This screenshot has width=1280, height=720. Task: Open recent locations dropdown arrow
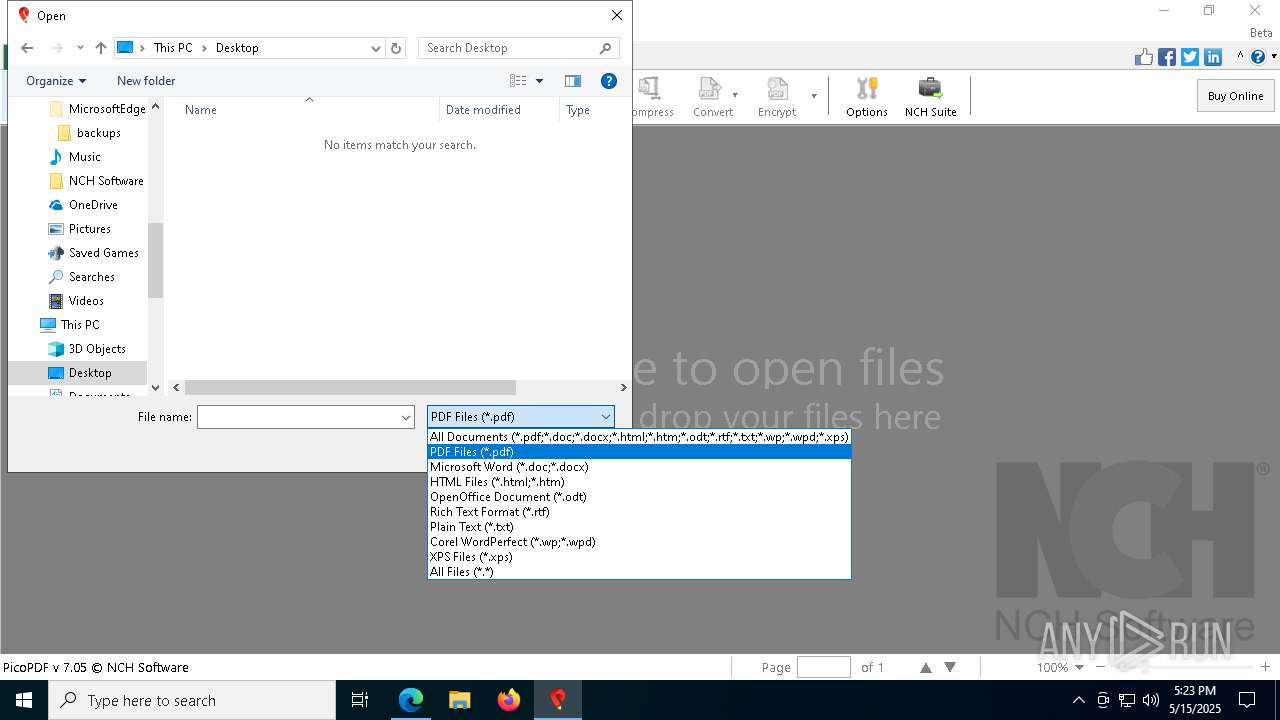pos(80,48)
